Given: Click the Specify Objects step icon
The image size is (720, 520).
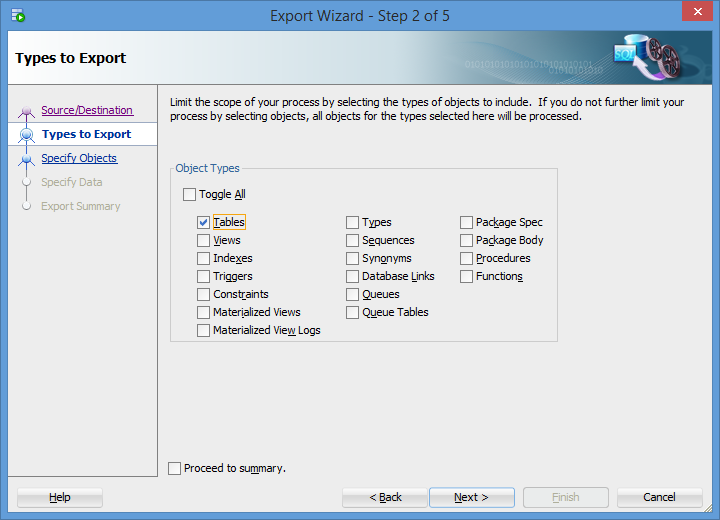Looking at the screenshot, I should (x=27, y=158).
